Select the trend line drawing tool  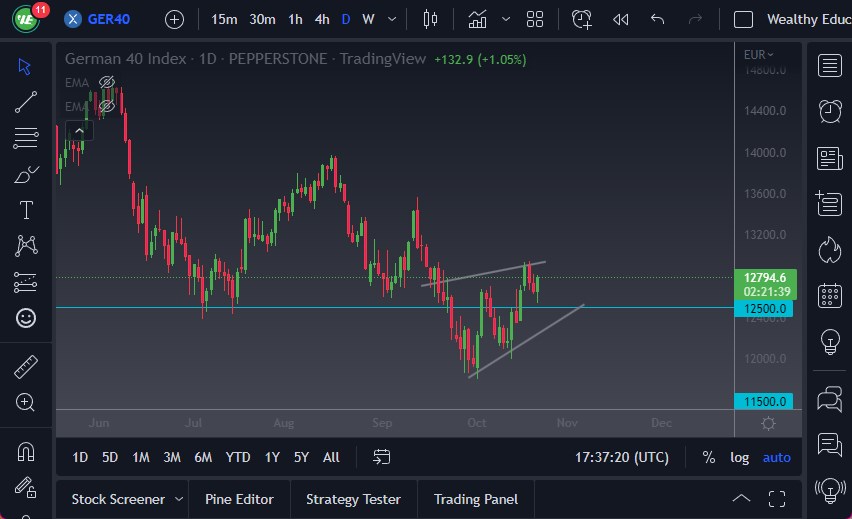(x=26, y=102)
